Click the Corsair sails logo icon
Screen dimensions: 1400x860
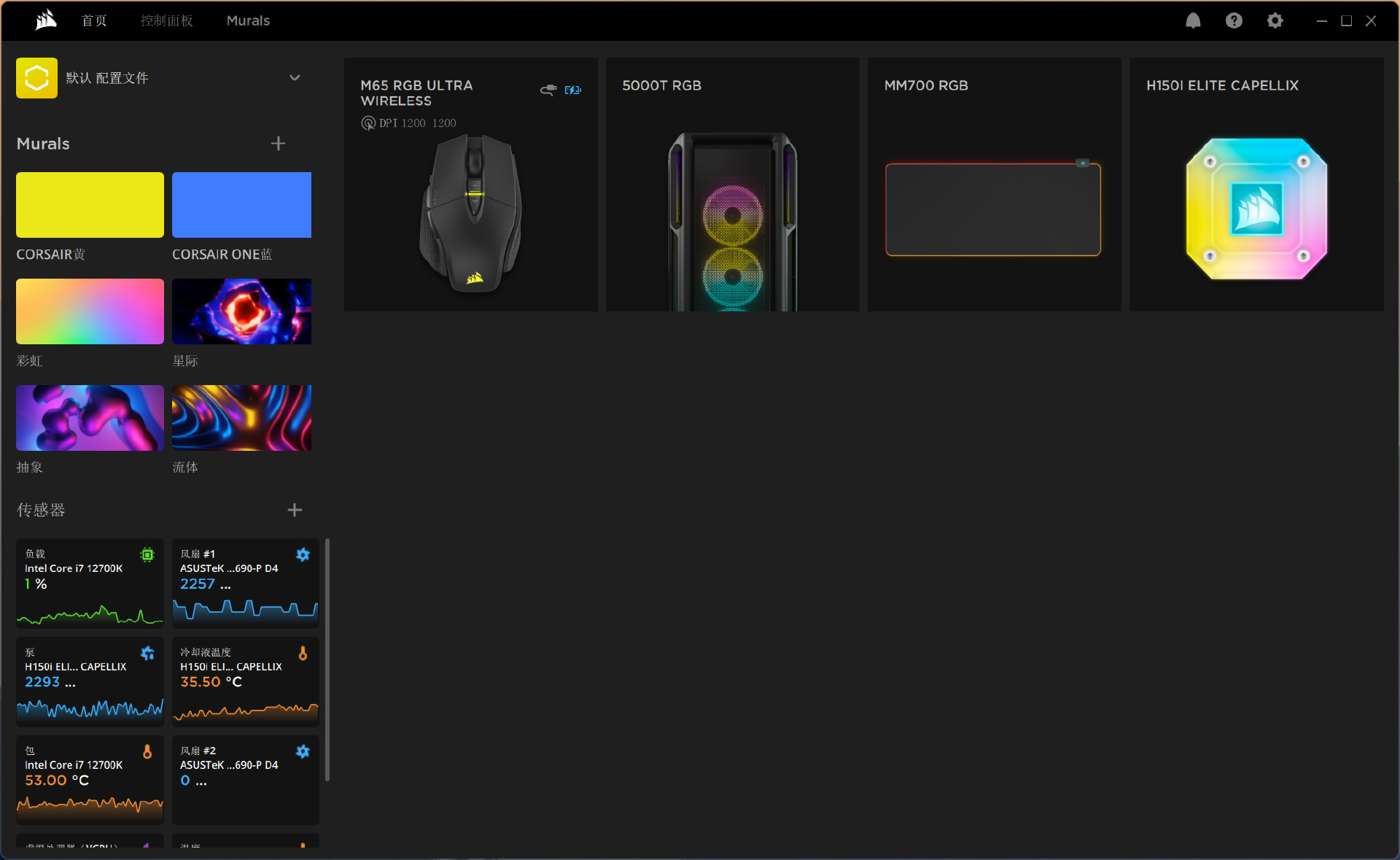click(46, 20)
